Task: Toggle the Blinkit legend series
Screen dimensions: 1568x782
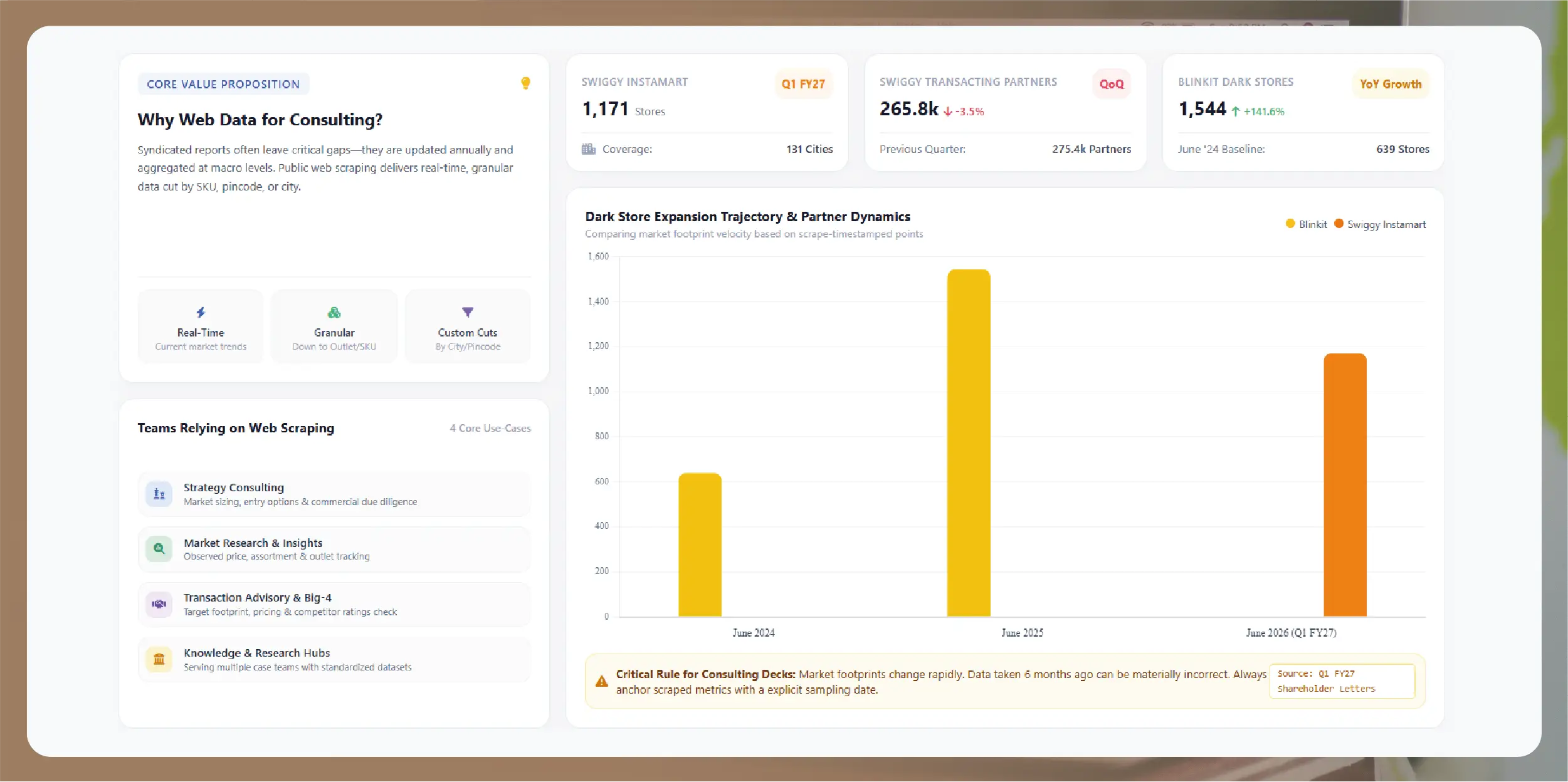Action: (x=1306, y=224)
